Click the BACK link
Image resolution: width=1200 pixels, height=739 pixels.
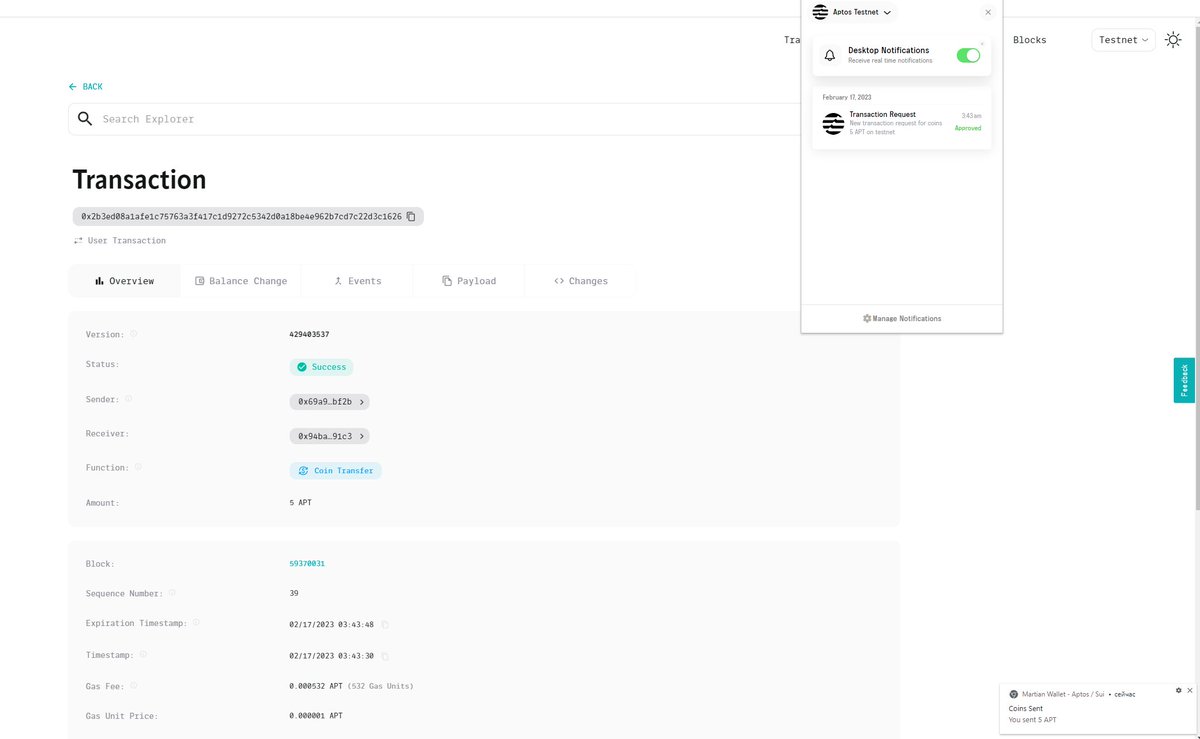pos(86,87)
